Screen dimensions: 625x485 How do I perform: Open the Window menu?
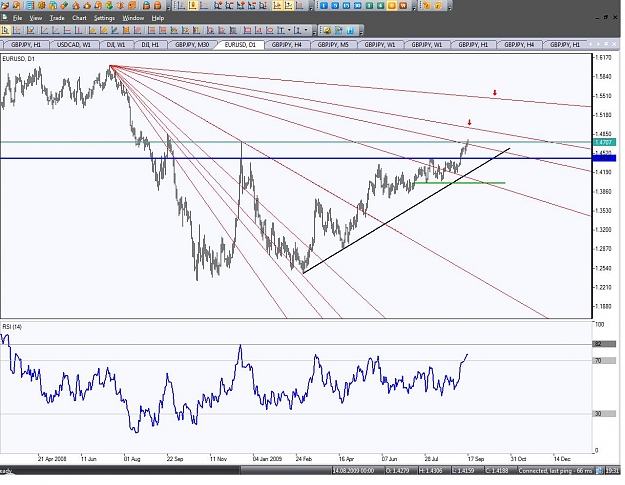click(133, 18)
